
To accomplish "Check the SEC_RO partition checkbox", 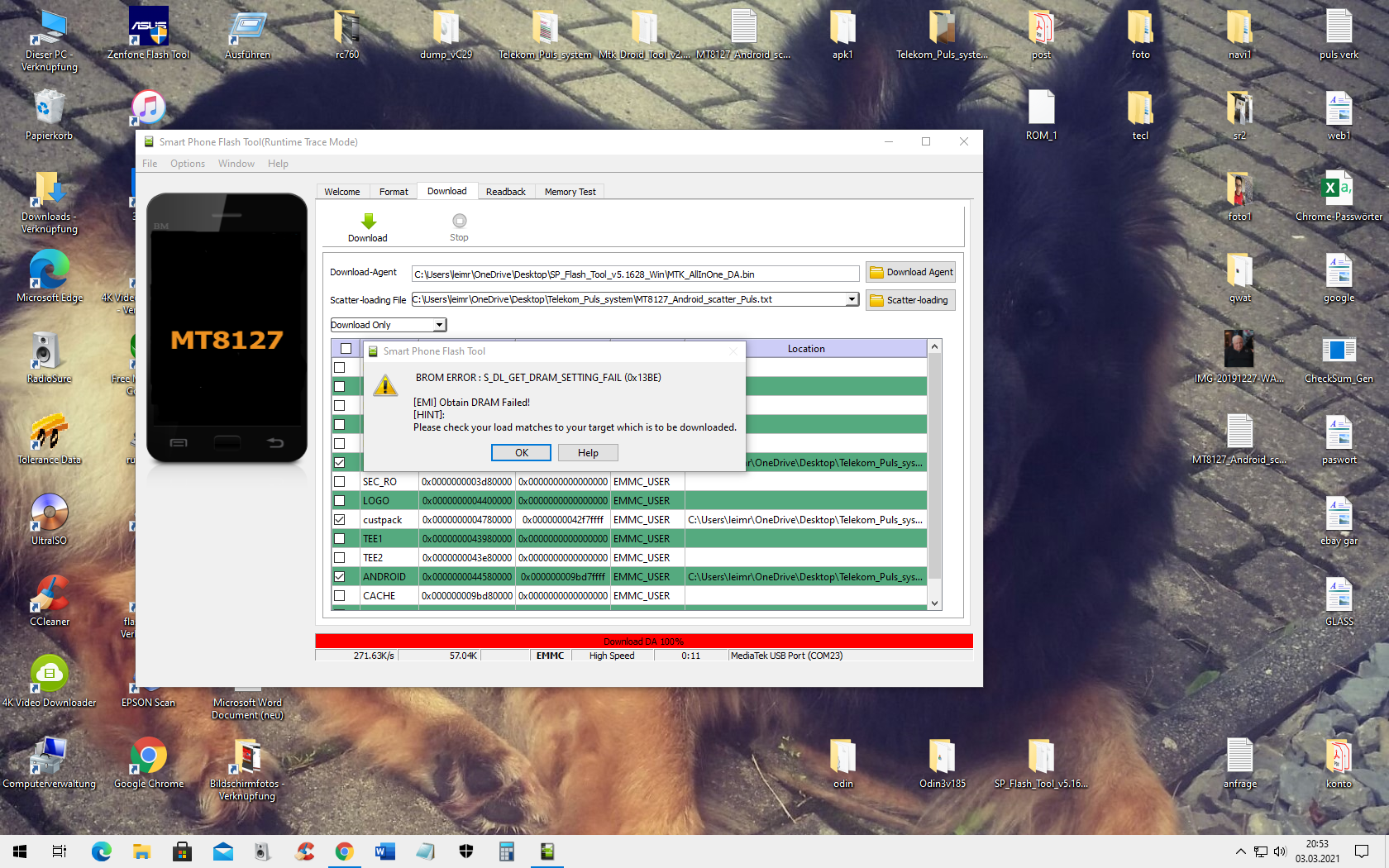I will (x=340, y=482).
